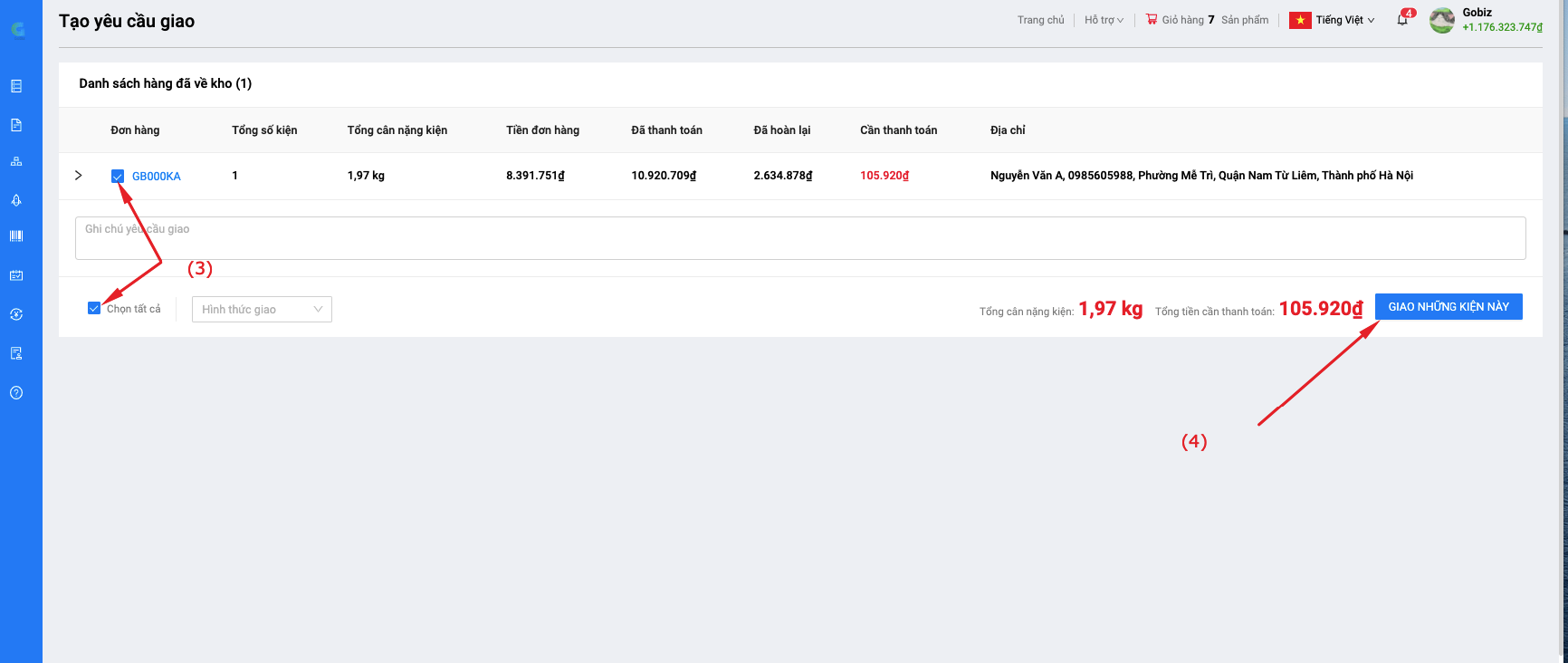The image size is (1568, 663).
Task: Click 'GIAO NHỮNG KIỆN NÀY' button
Action: tap(1448, 307)
